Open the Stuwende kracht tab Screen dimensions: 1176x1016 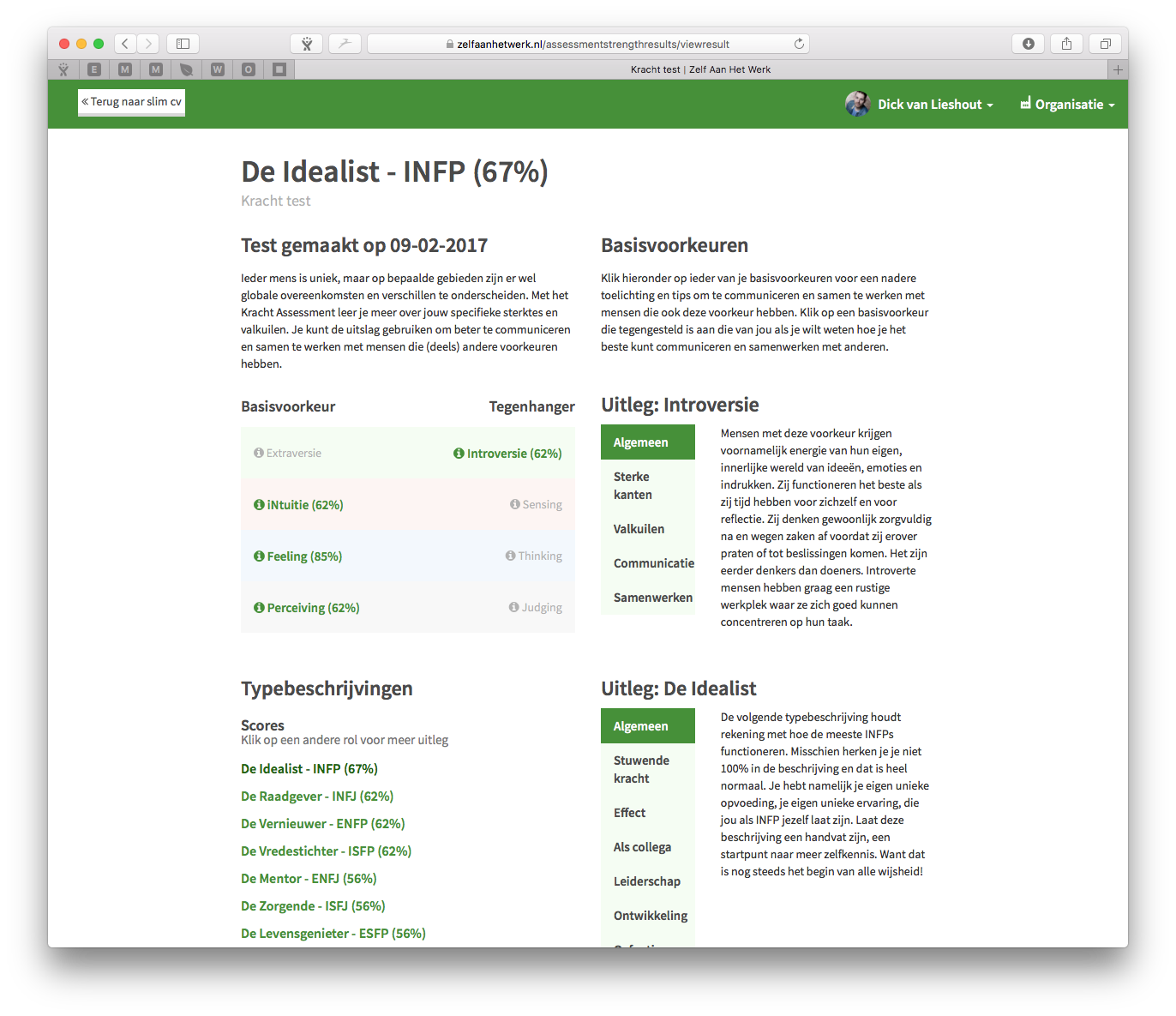648,770
